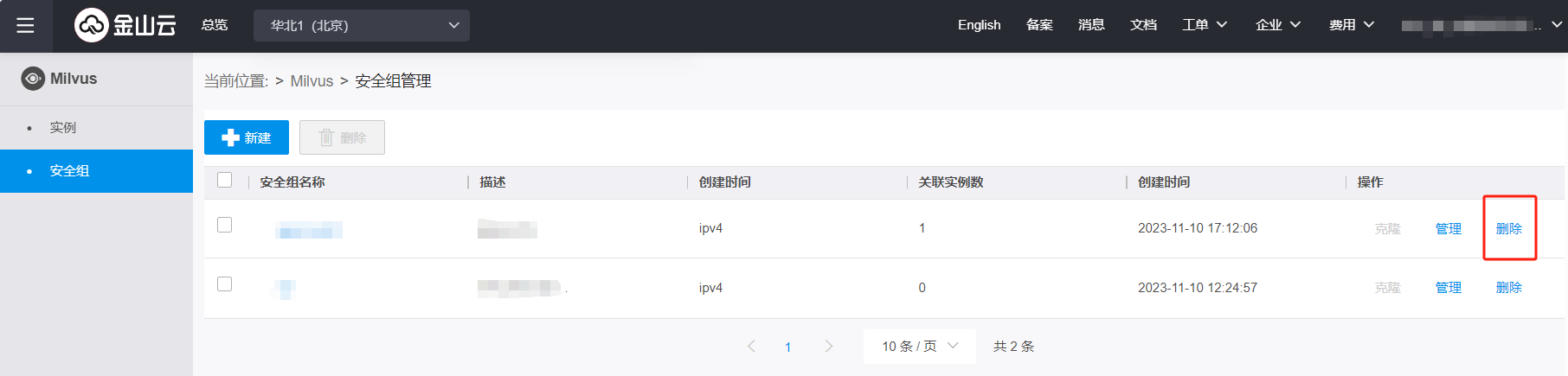
Task: Click the Milvus eye icon in sidebar
Action: coord(33,79)
